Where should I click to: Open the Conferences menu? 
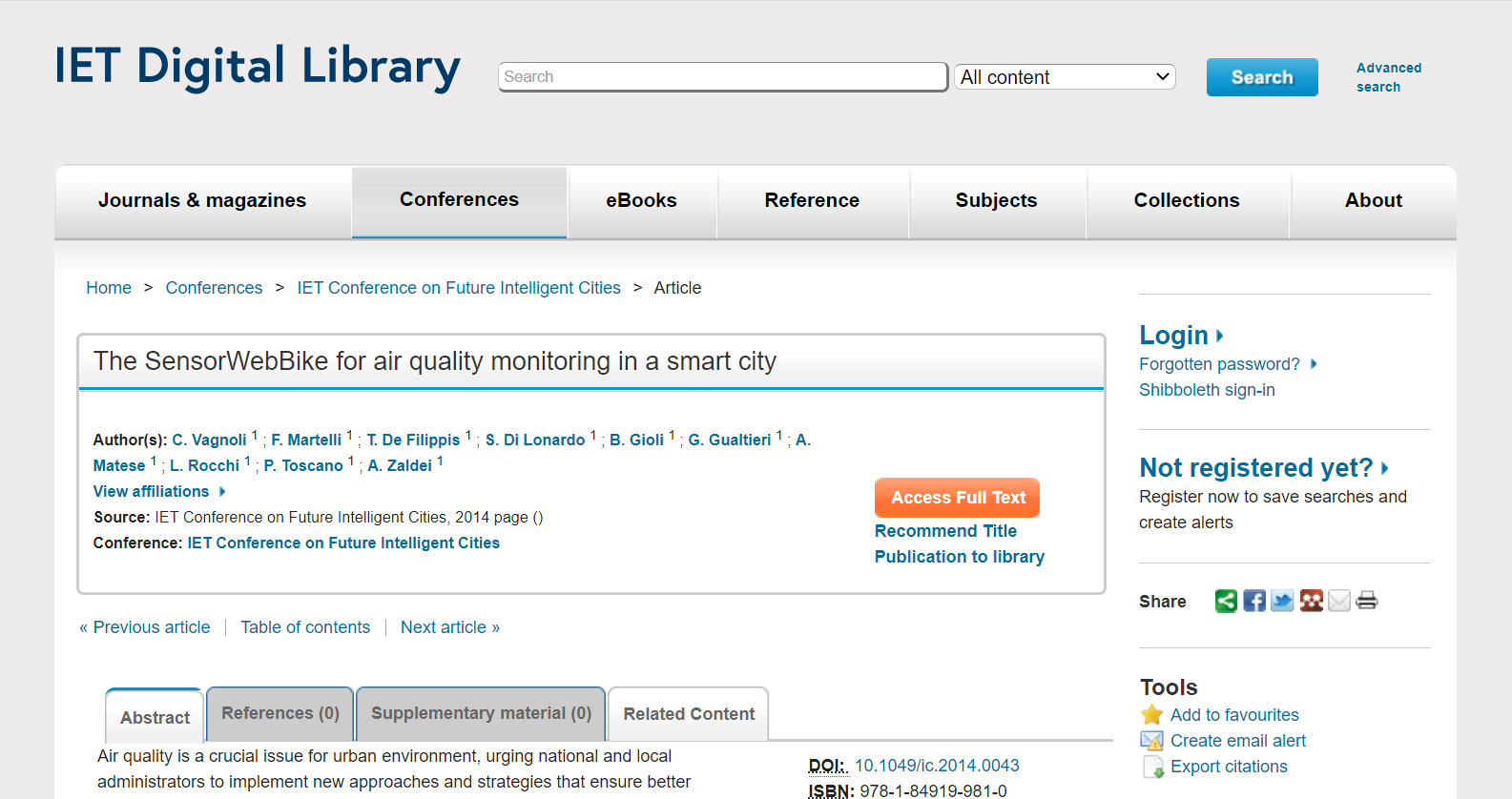click(x=459, y=200)
